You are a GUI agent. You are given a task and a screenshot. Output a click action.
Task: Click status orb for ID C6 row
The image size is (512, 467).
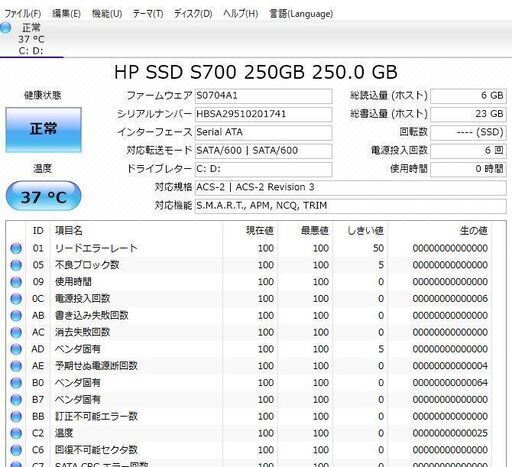tap(16, 450)
